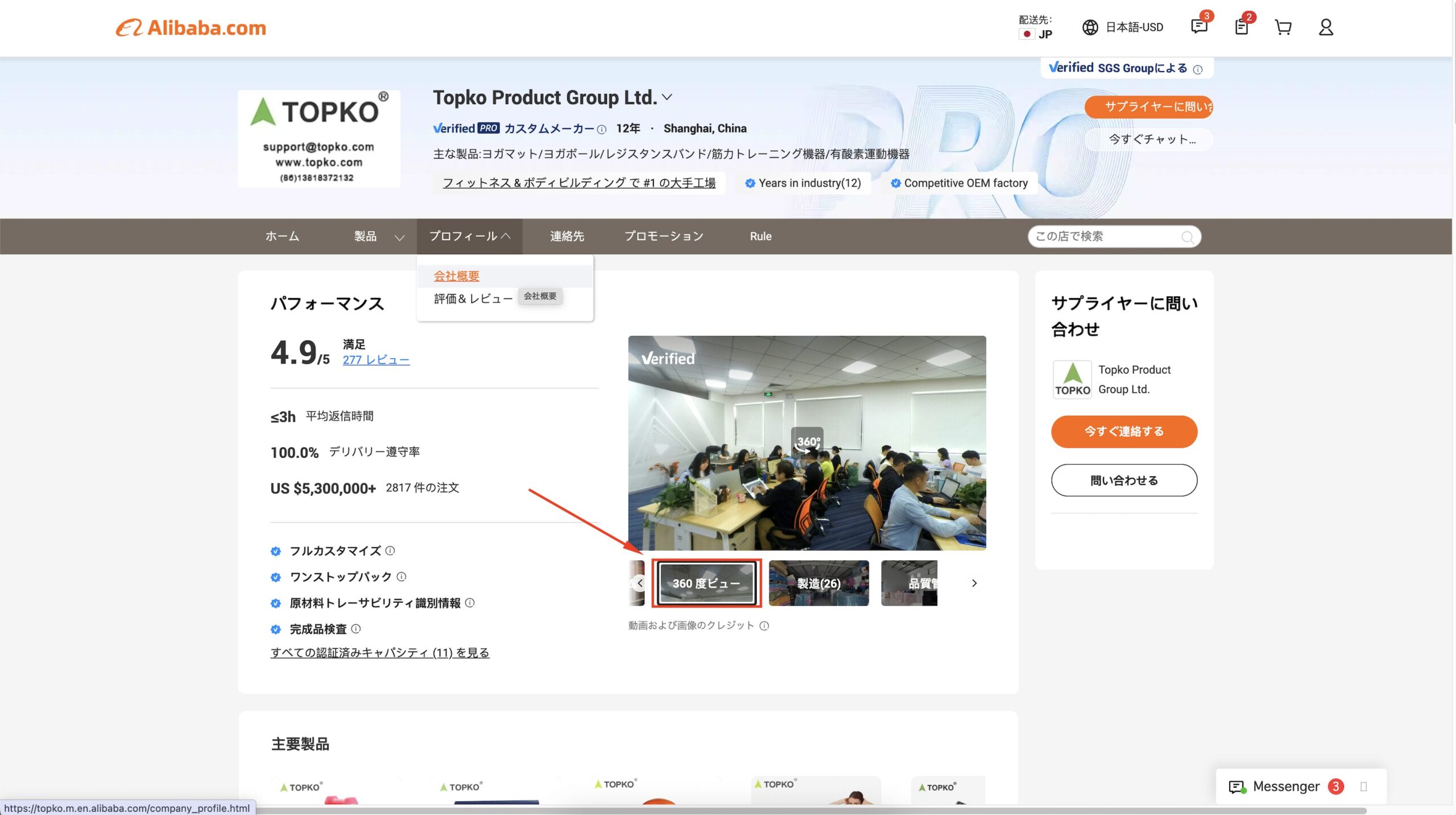Click the 問い合わせる button
The height and width of the screenshot is (815, 1456).
(x=1124, y=481)
